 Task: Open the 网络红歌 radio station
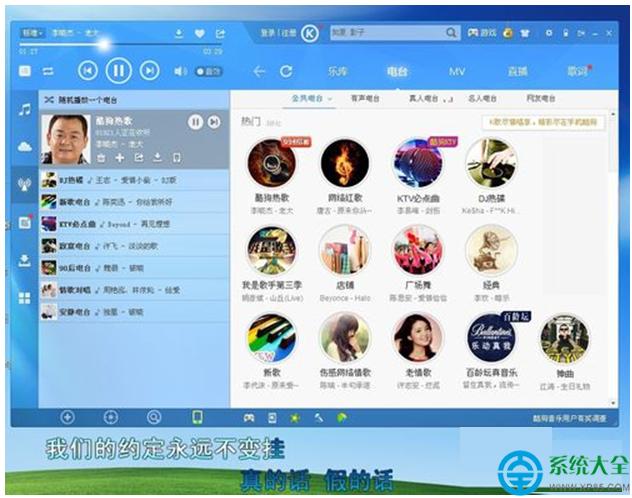coord(345,163)
